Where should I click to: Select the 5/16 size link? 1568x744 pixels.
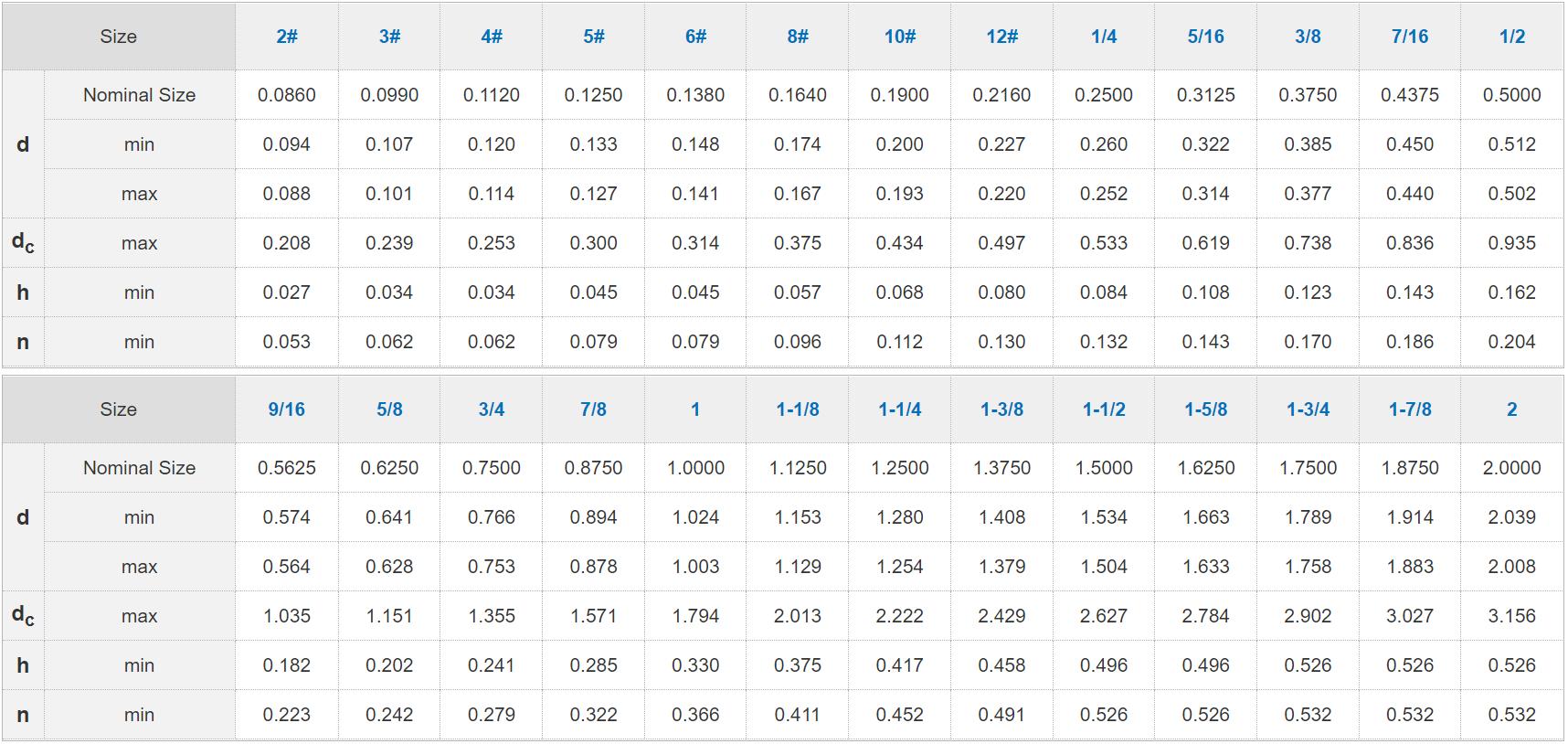pos(1206,37)
